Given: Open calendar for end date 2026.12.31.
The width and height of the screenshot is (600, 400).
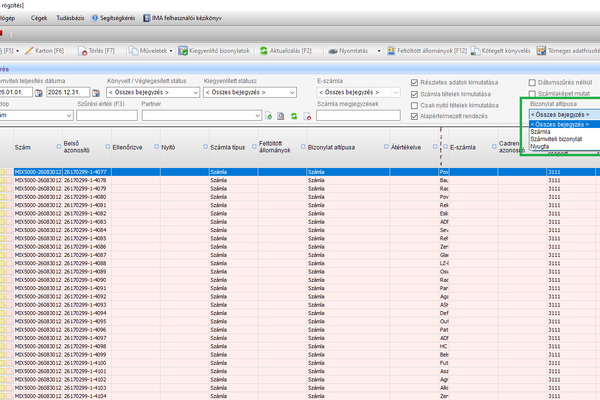Looking at the screenshot, I should 96,93.
